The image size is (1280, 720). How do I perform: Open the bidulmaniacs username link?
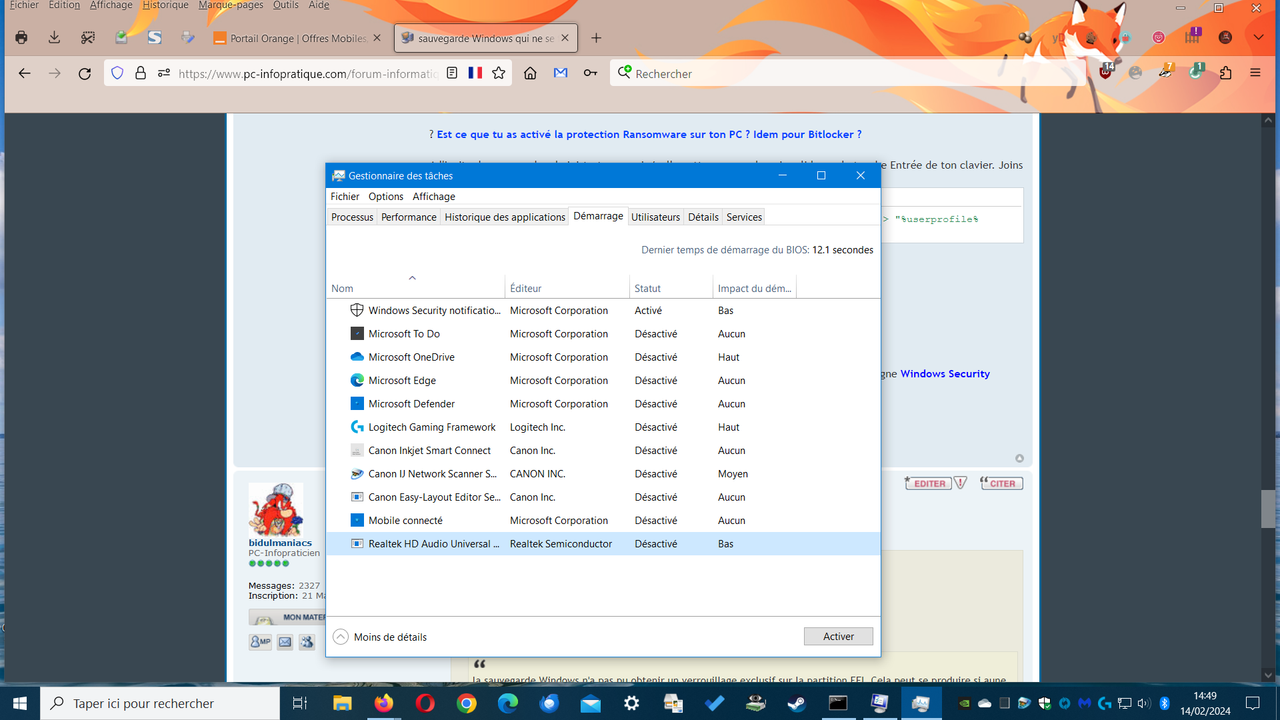click(280, 543)
